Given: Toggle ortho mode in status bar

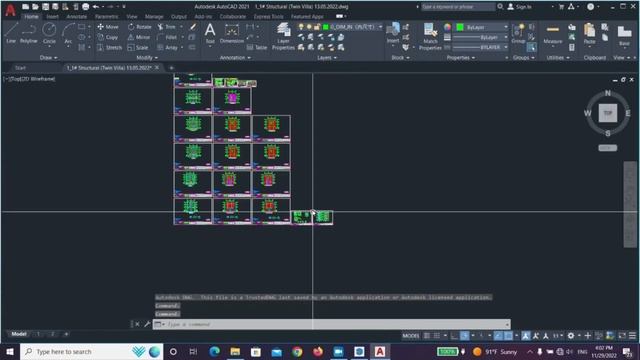Looking at the screenshot, I should point(454,336).
